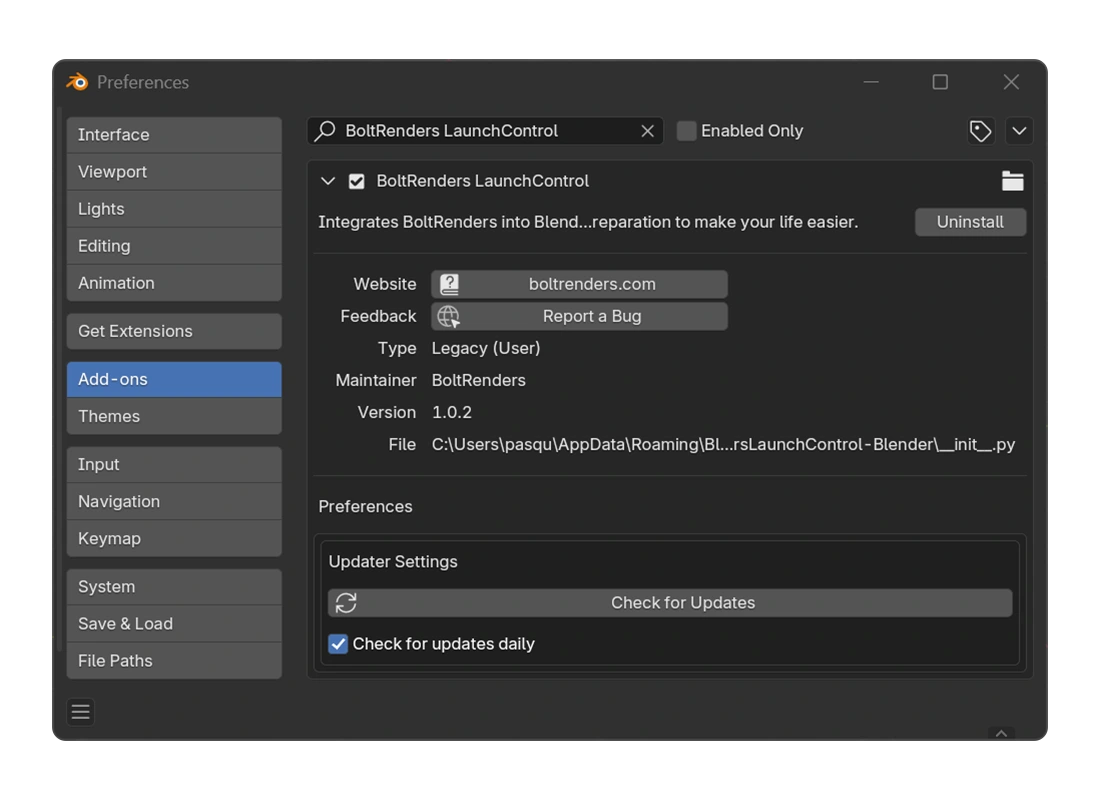Click the Report a Bug button
1100x800 pixels.
tap(579, 316)
